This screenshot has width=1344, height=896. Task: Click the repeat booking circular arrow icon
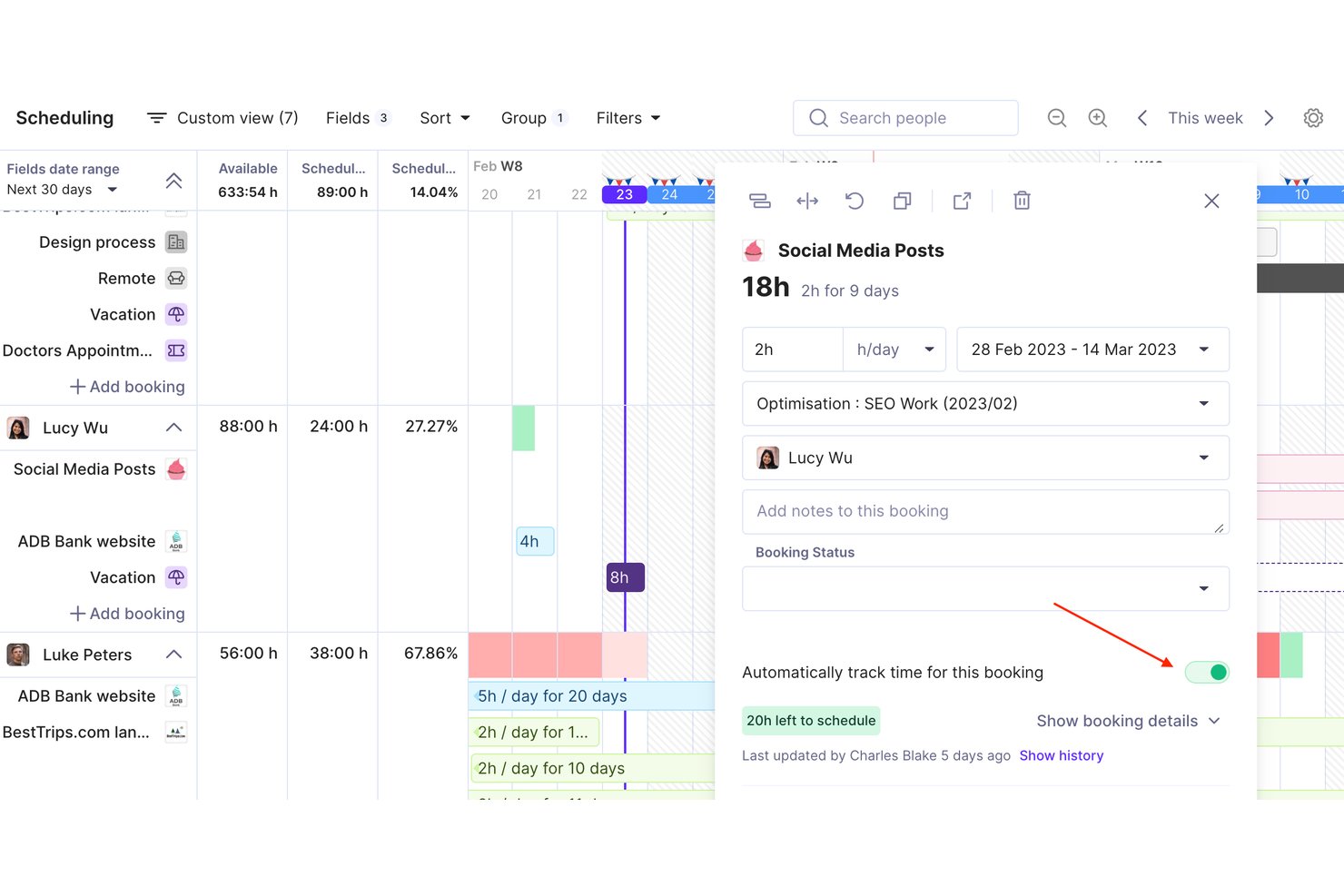855,201
